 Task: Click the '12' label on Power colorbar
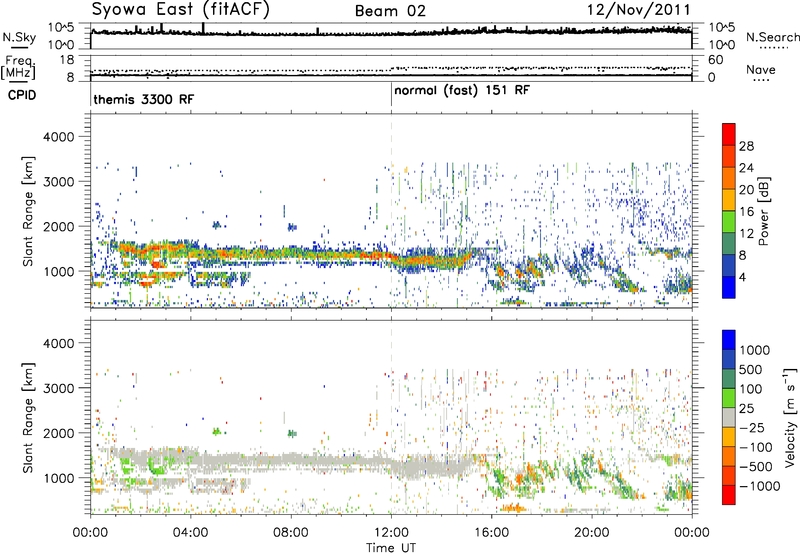(746, 234)
